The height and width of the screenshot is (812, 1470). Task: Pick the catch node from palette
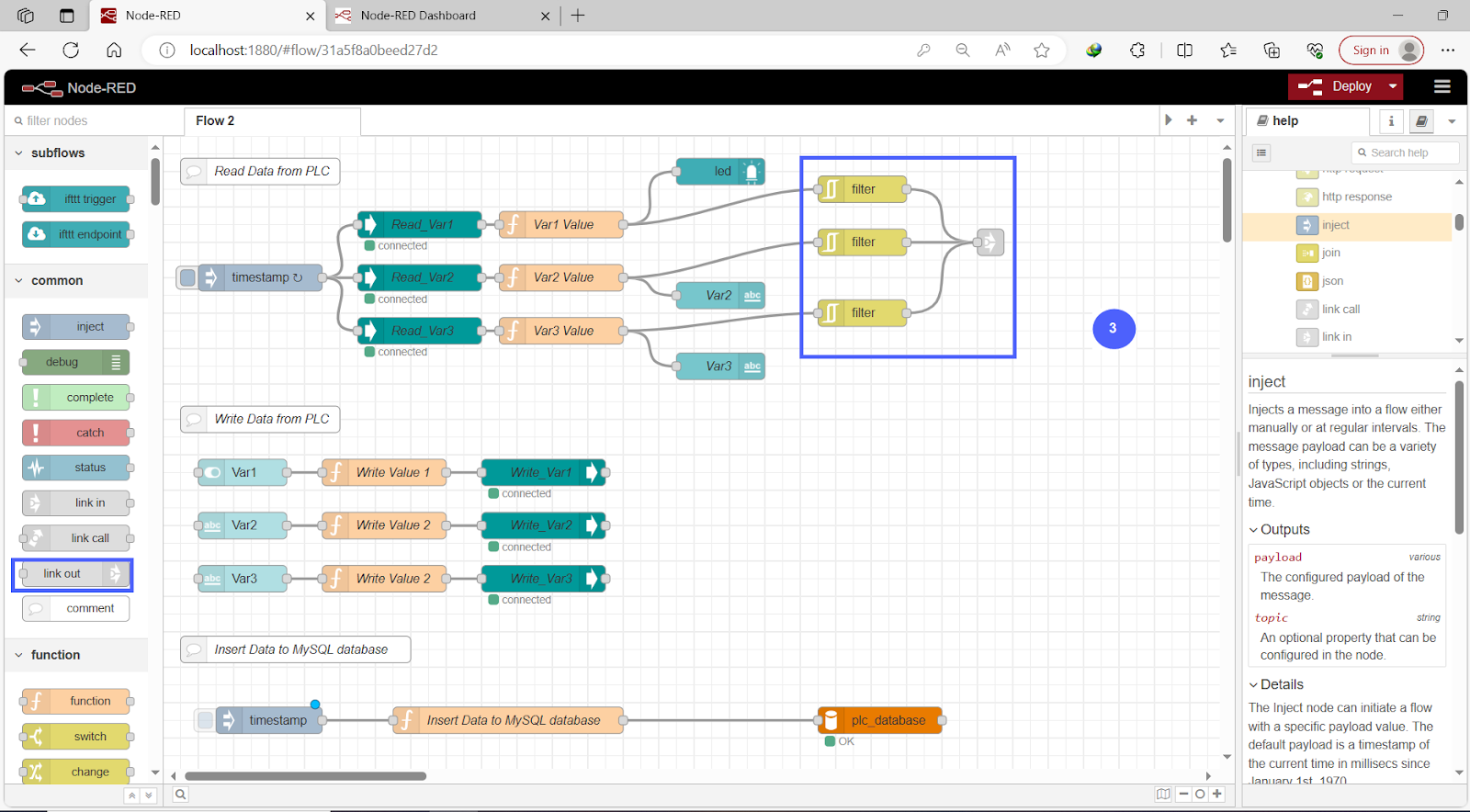coord(76,433)
